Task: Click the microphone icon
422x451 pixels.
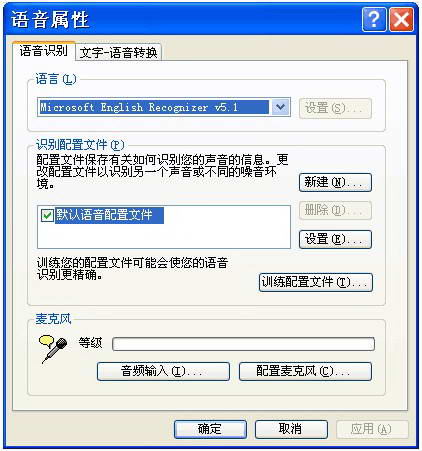Action: click(x=53, y=348)
